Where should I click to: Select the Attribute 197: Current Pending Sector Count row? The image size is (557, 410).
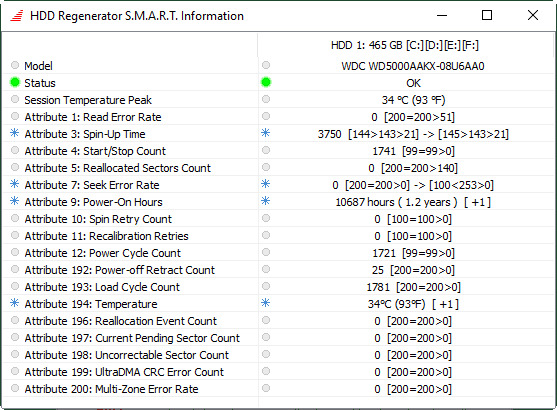coord(278,338)
